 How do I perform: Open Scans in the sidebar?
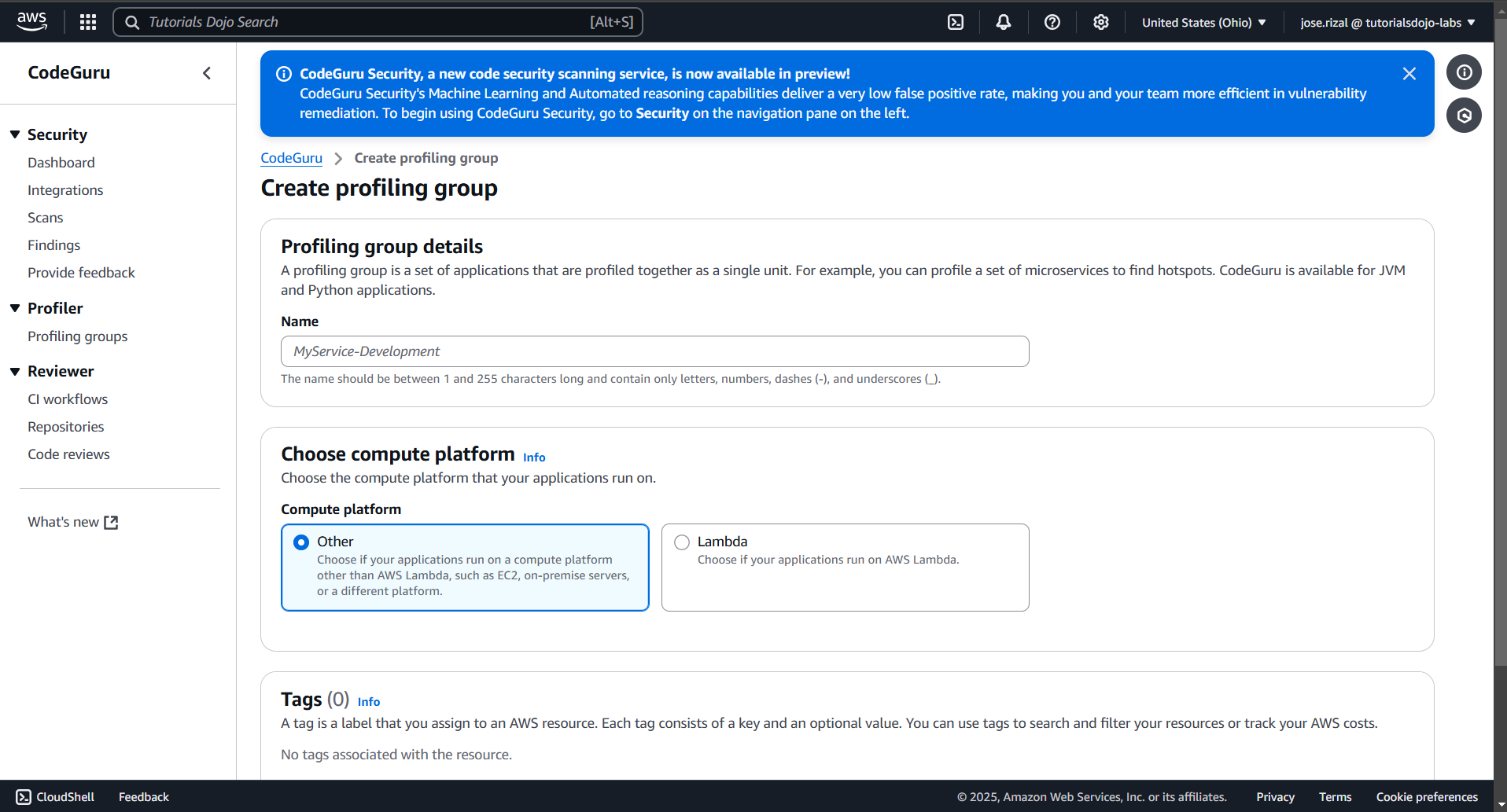pos(46,218)
